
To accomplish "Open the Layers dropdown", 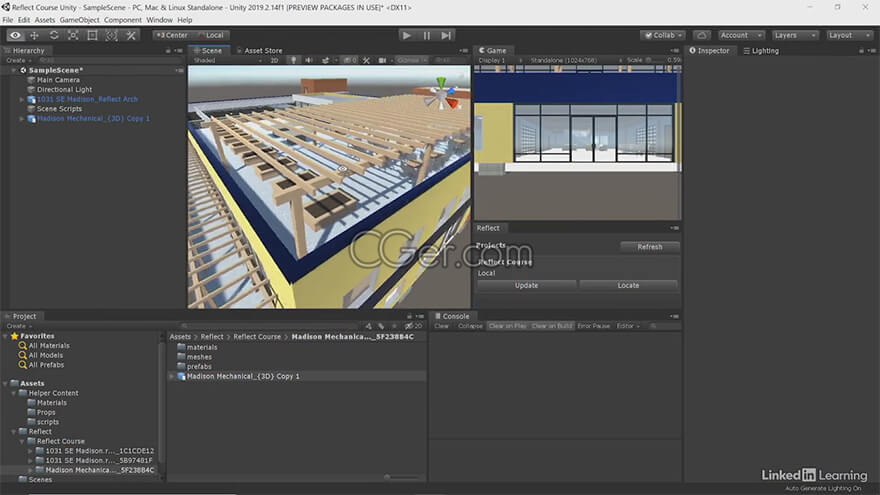I will (795, 35).
